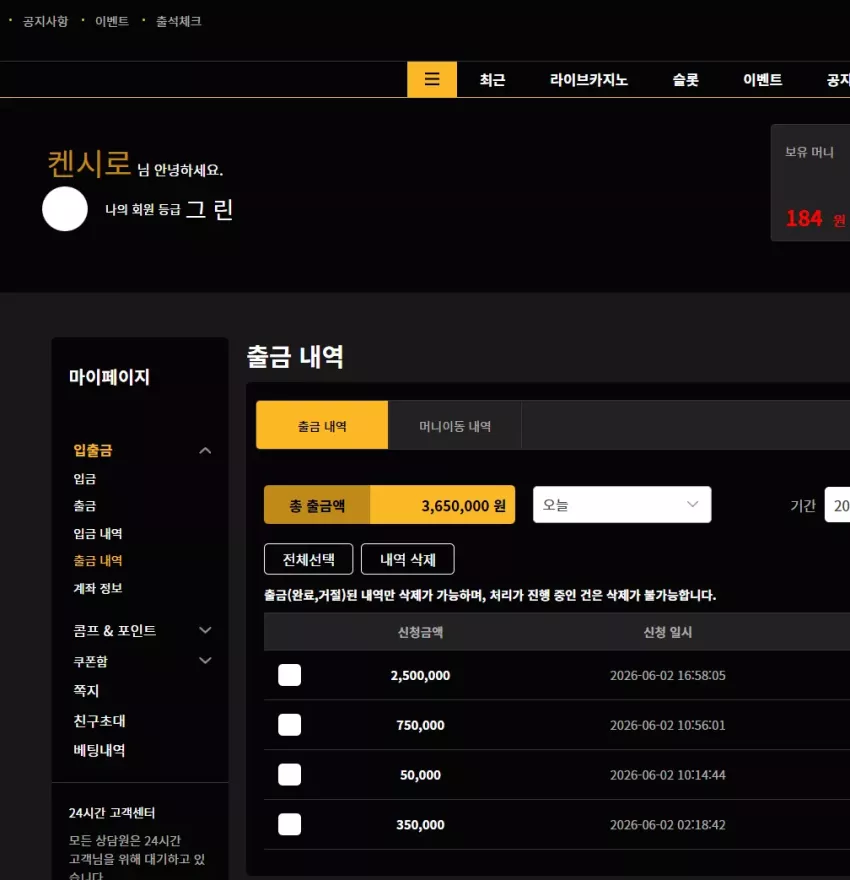850x880 pixels.
Task: Switch to the 머니이동 내역 tab
Action: [x=455, y=425]
